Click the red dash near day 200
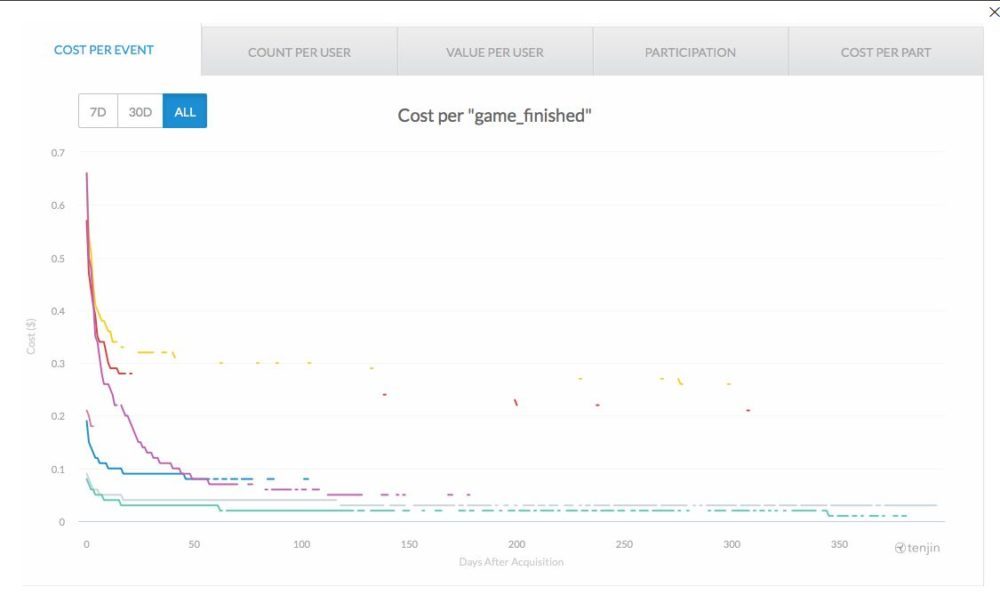 pyautogui.click(x=516, y=402)
